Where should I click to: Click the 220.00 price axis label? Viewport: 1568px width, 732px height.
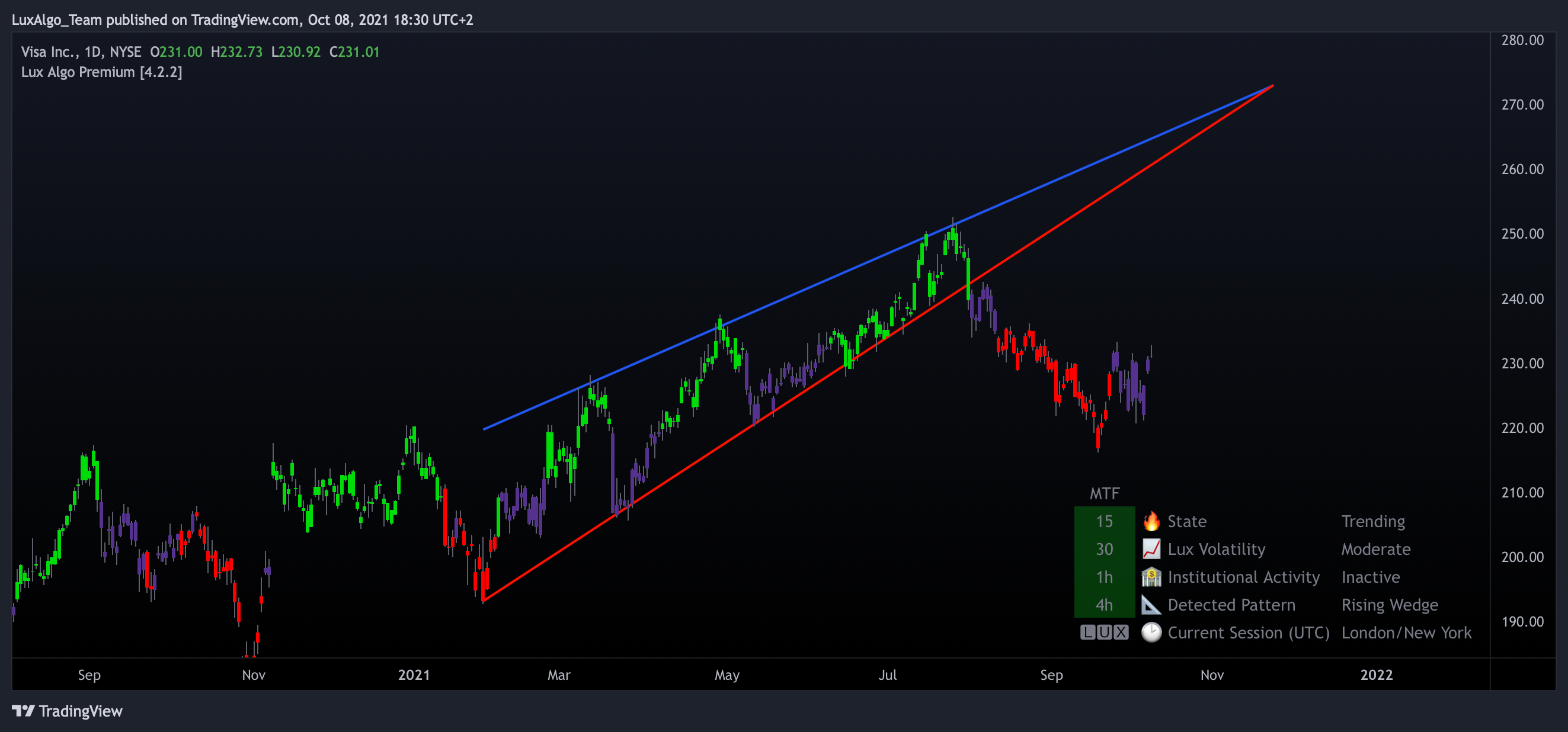pyautogui.click(x=1522, y=428)
